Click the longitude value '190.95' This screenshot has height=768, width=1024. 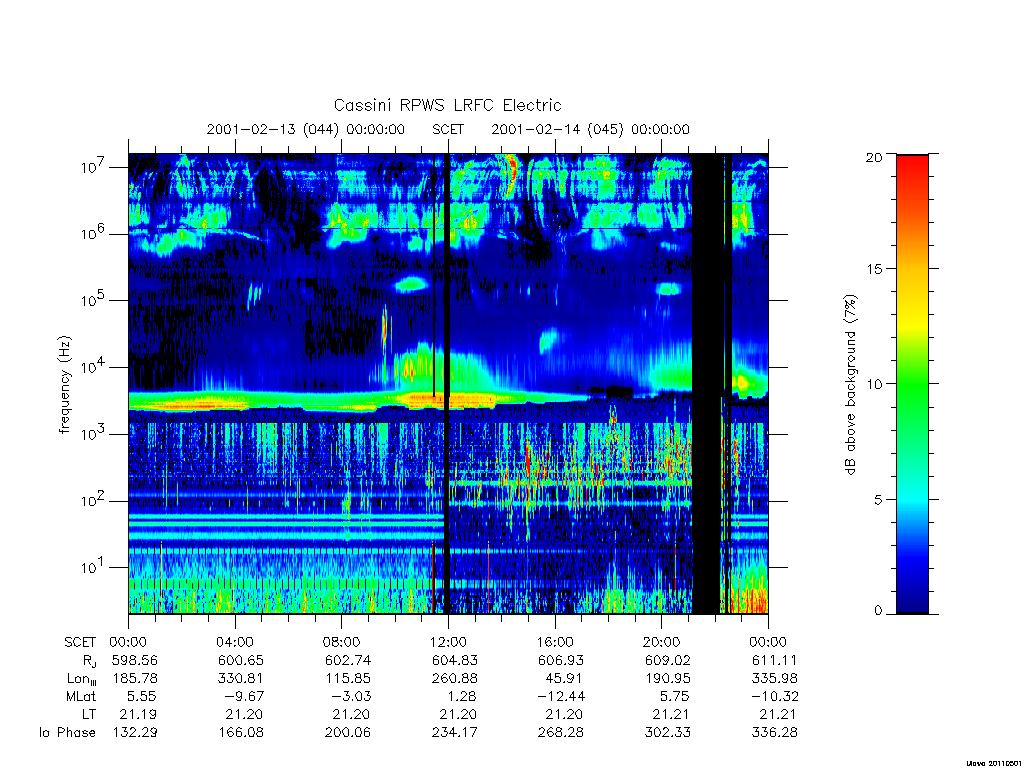point(667,679)
